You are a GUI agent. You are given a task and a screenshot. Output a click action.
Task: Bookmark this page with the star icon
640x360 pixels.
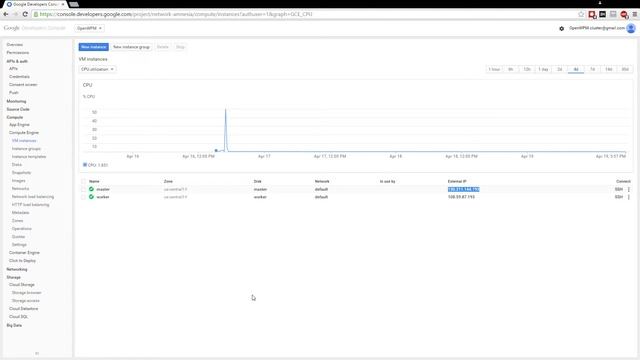581,14
